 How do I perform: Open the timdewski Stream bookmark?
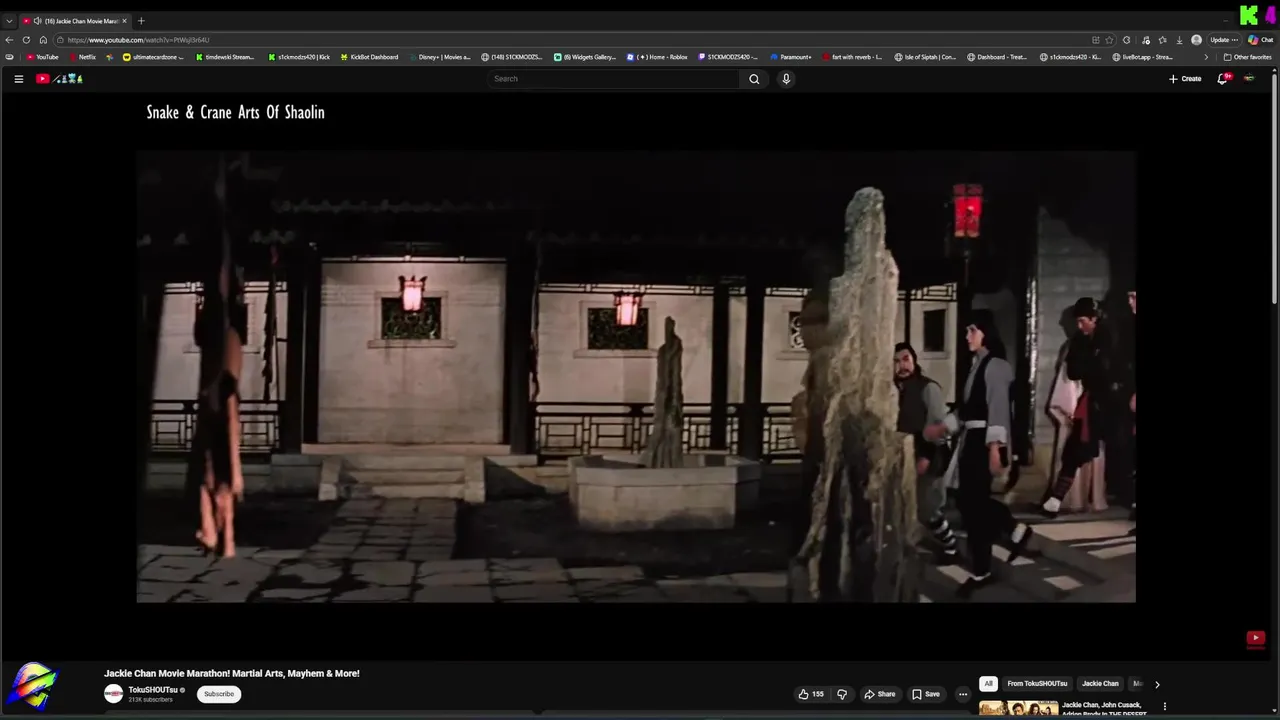225,57
